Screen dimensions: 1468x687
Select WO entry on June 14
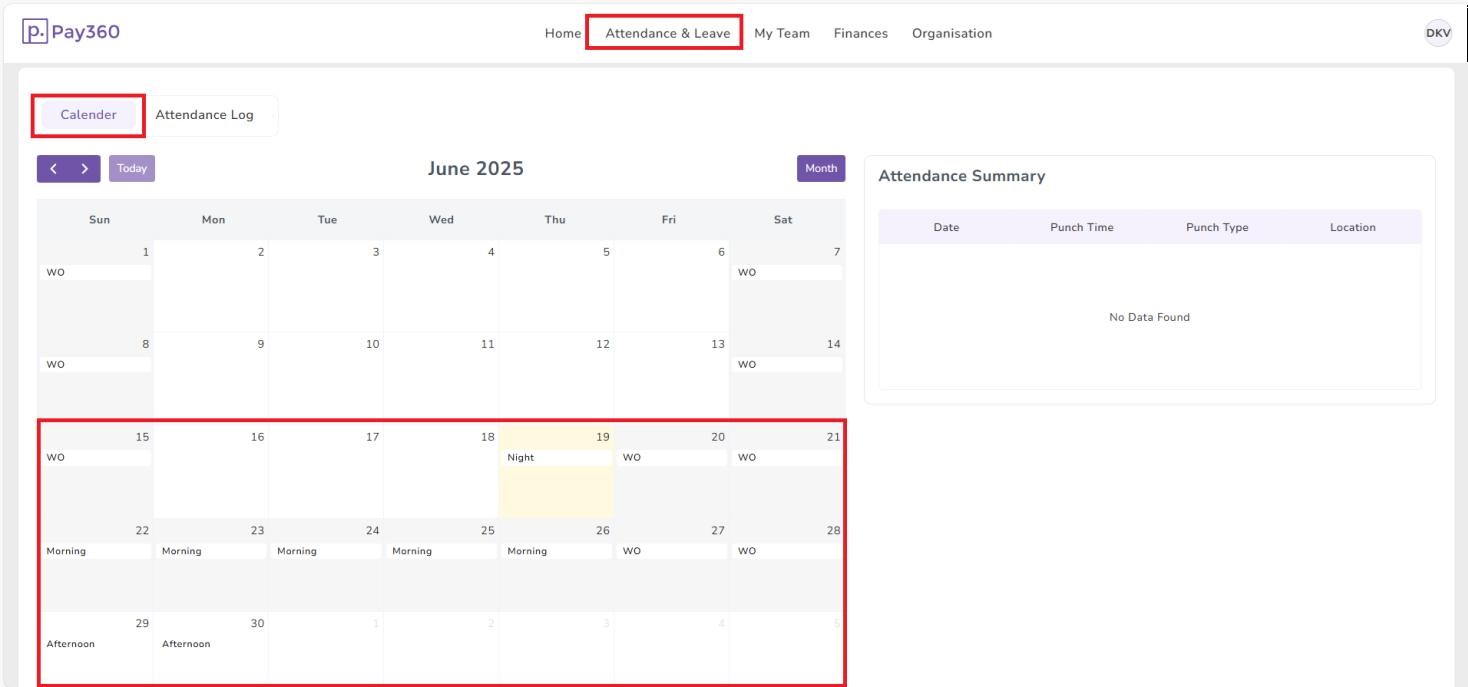(788, 365)
